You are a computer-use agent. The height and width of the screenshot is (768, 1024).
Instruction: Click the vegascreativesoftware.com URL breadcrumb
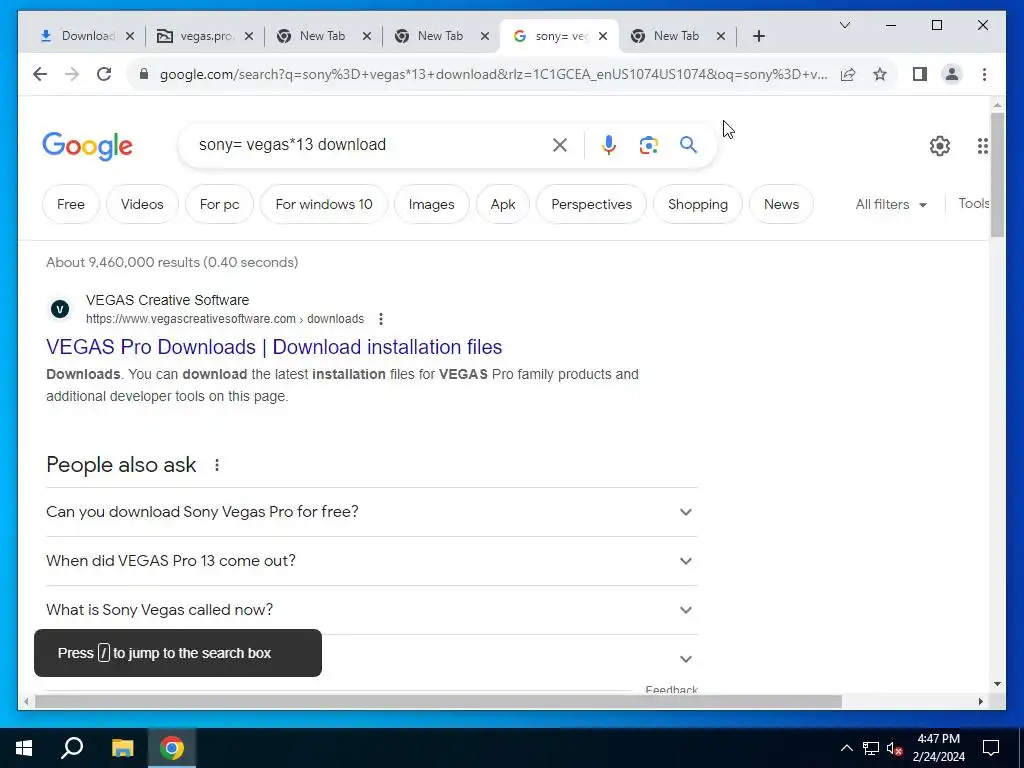point(225,319)
